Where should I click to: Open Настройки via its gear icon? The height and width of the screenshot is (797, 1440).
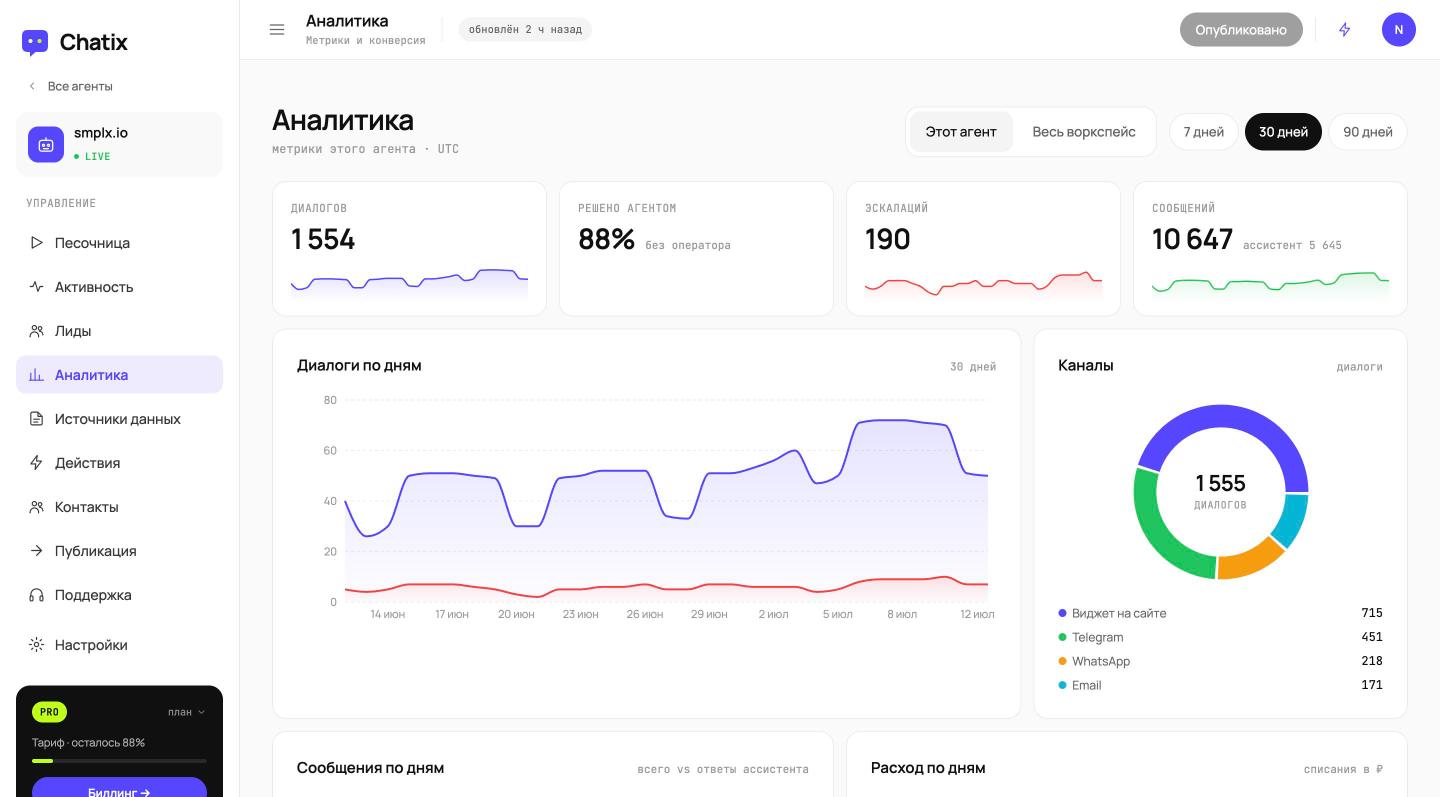(36, 645)
